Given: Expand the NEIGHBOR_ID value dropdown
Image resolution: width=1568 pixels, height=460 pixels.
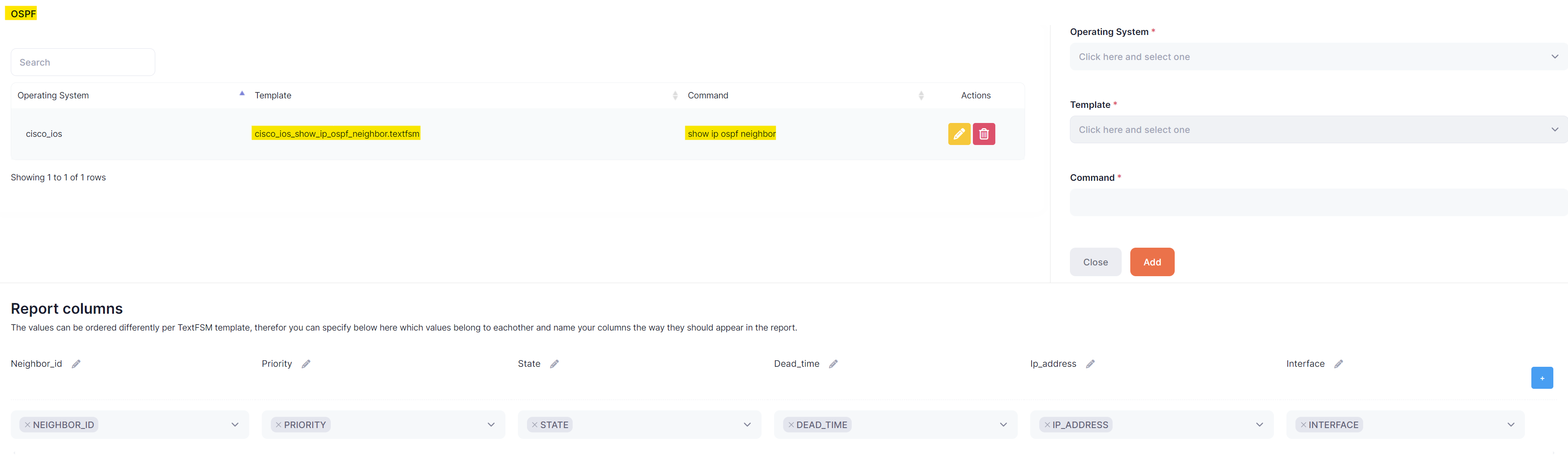Looking at the screenshot, I should click(235, 425).
